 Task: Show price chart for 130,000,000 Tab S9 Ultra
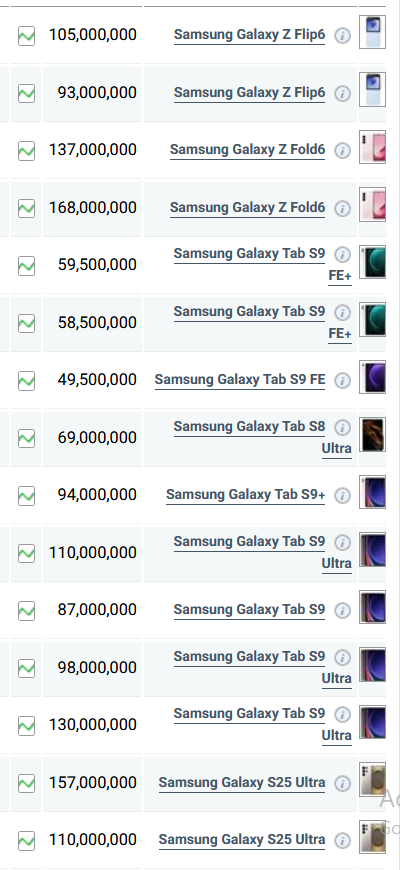click(26, 726)
